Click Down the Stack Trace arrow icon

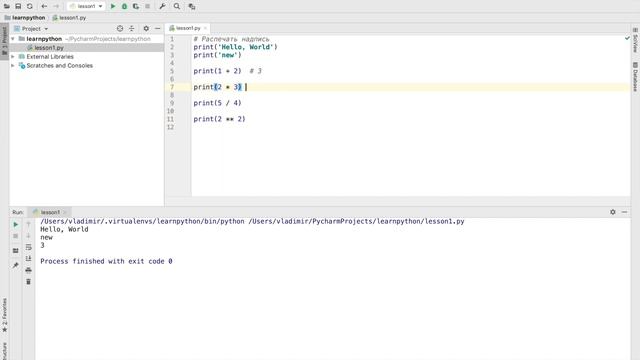click(x=29, y=236)
